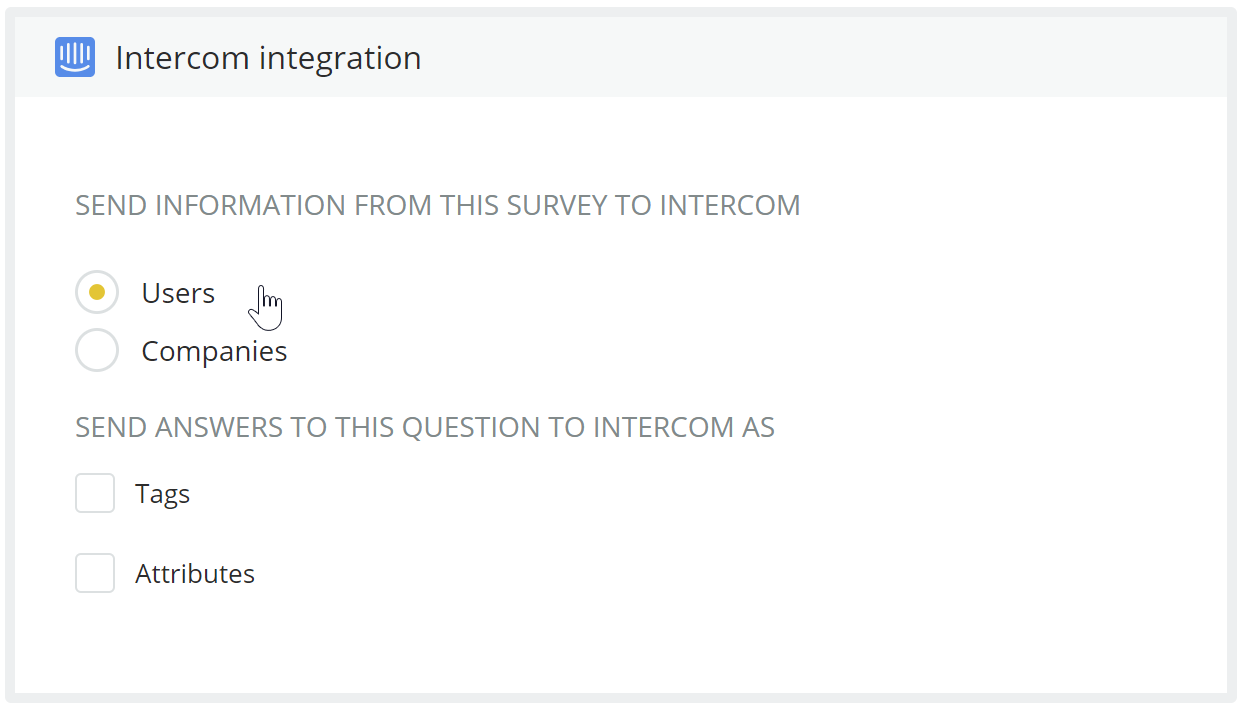Click the Tags label text

pos(163,494)
